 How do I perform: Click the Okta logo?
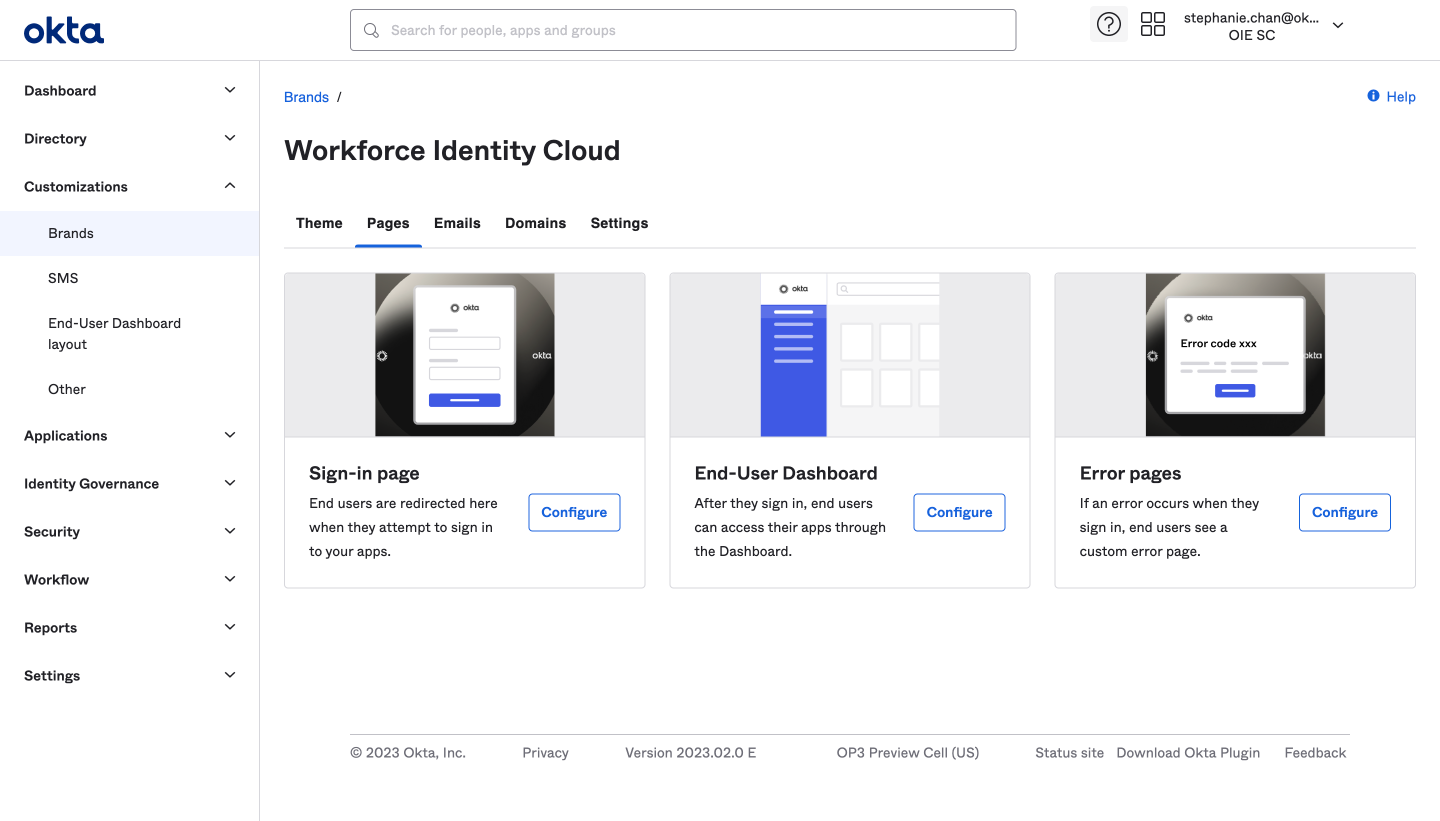pyautogui.click(x=64, y=30)
